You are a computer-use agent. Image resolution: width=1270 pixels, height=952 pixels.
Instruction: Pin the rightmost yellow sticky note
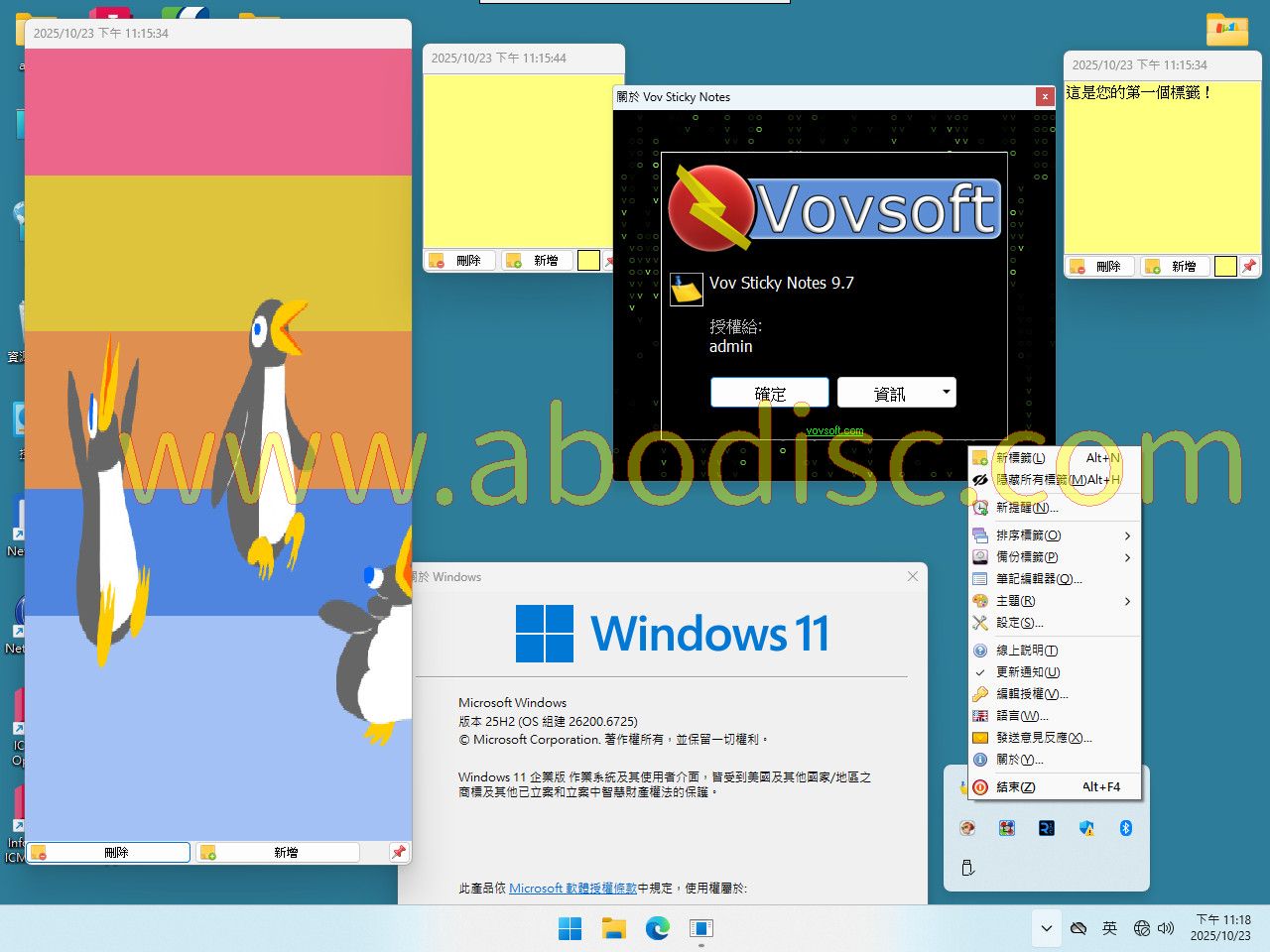click(1249, 266)
